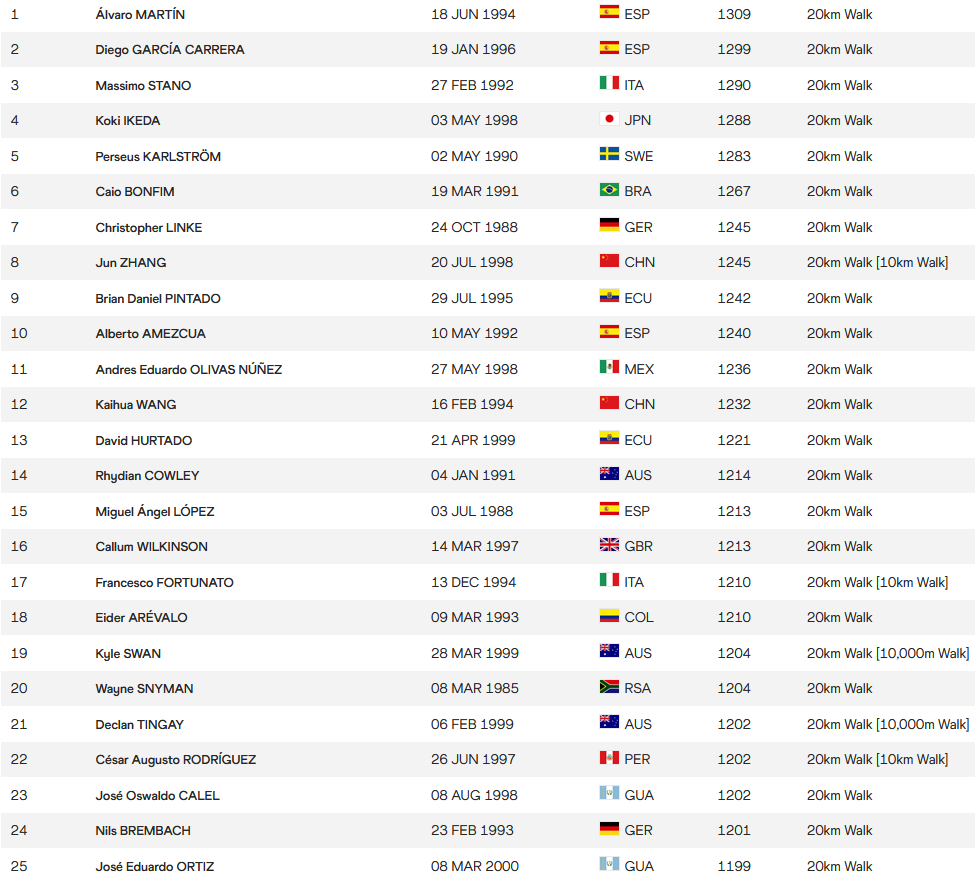Viewport: 979px width, 883px height.
Task: Click rank number 13 for David HURTADO
Action: coord(19,440)
